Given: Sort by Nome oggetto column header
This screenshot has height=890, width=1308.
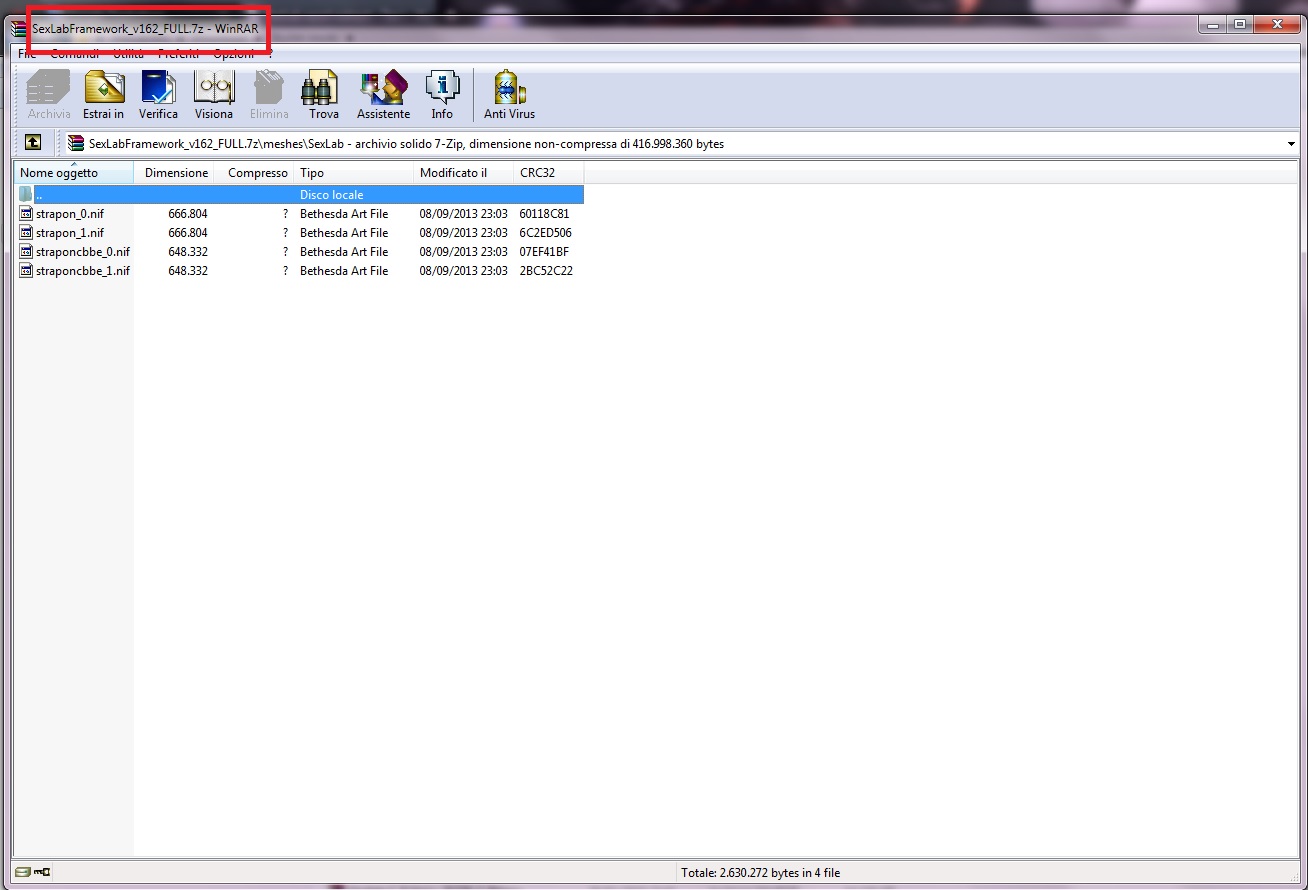Looking at the screenshot, I should point(74,173).
